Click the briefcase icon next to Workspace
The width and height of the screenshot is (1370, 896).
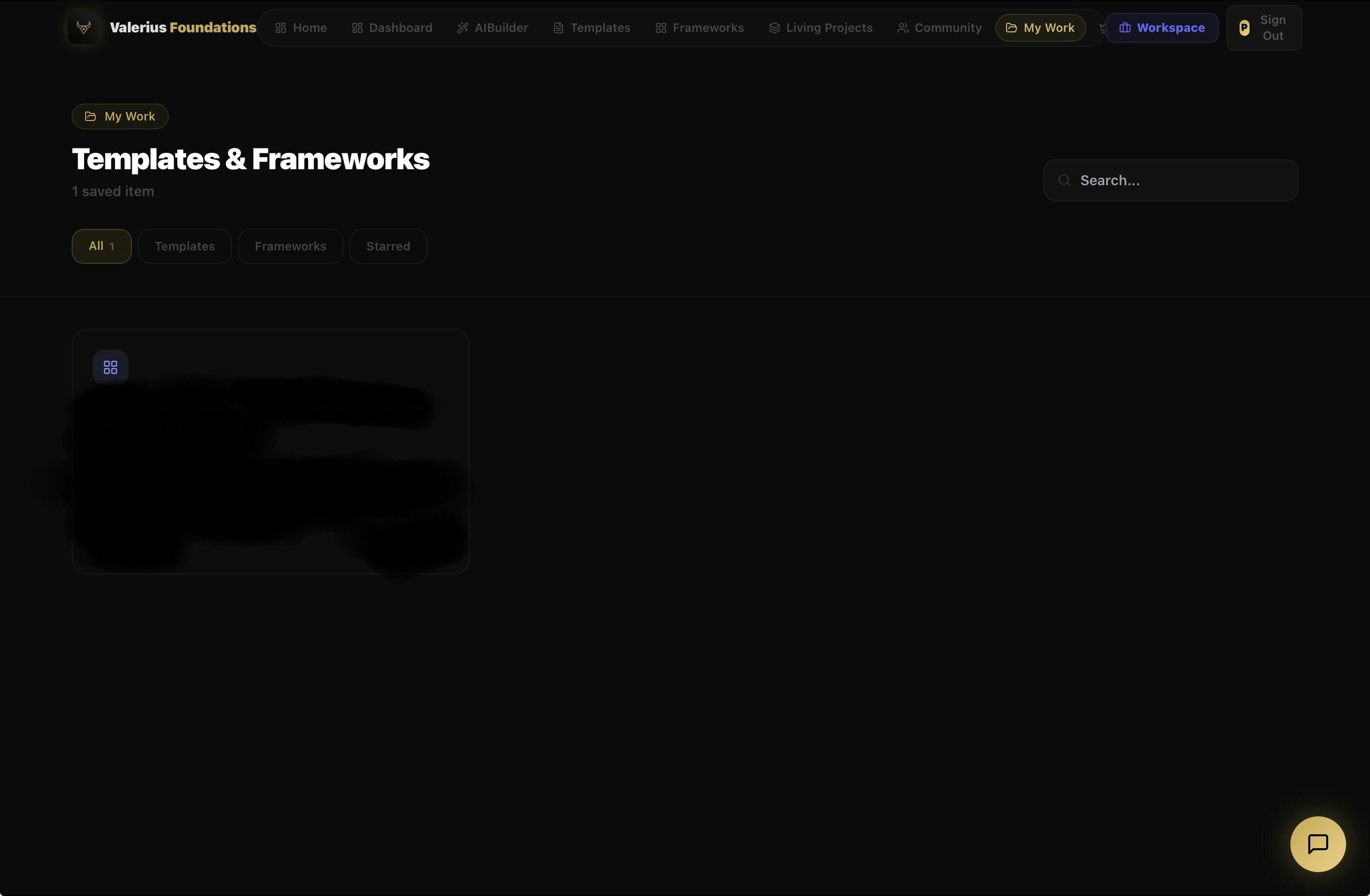pos(1125,27)
